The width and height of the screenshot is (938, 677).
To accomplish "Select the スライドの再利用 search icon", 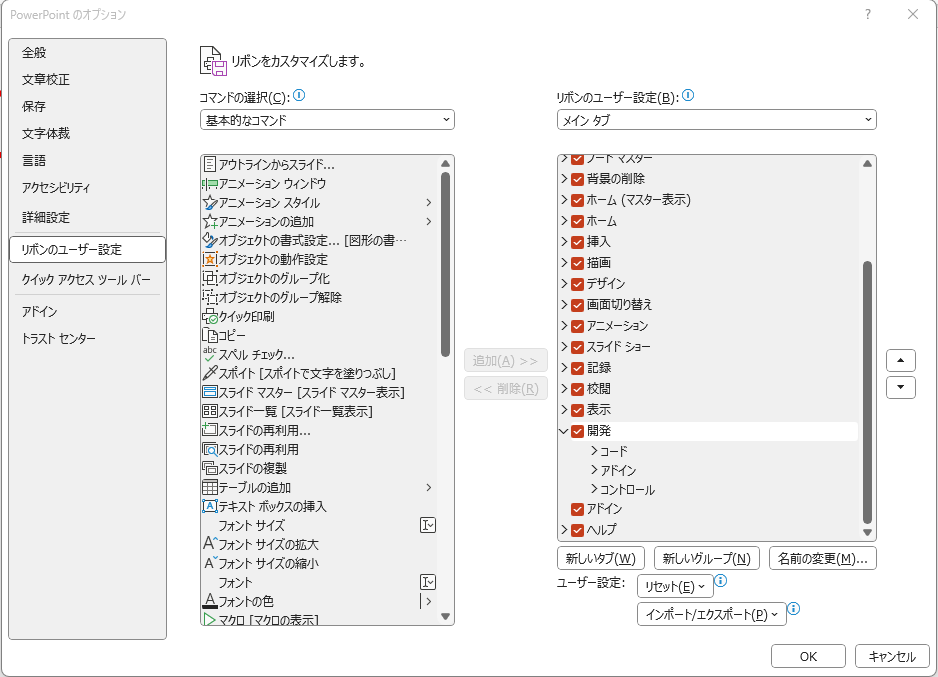I will [x=210, y=449].
